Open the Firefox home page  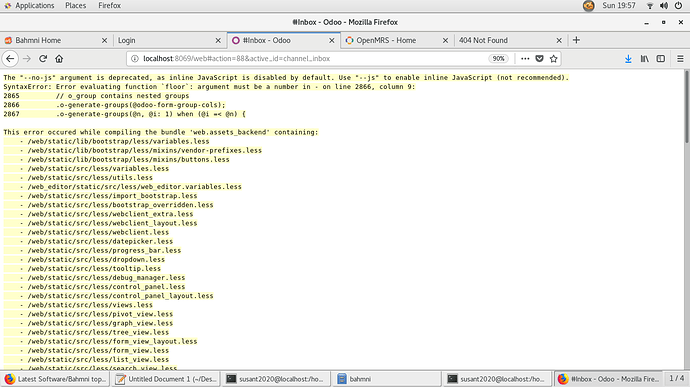(x=59, y=59)
